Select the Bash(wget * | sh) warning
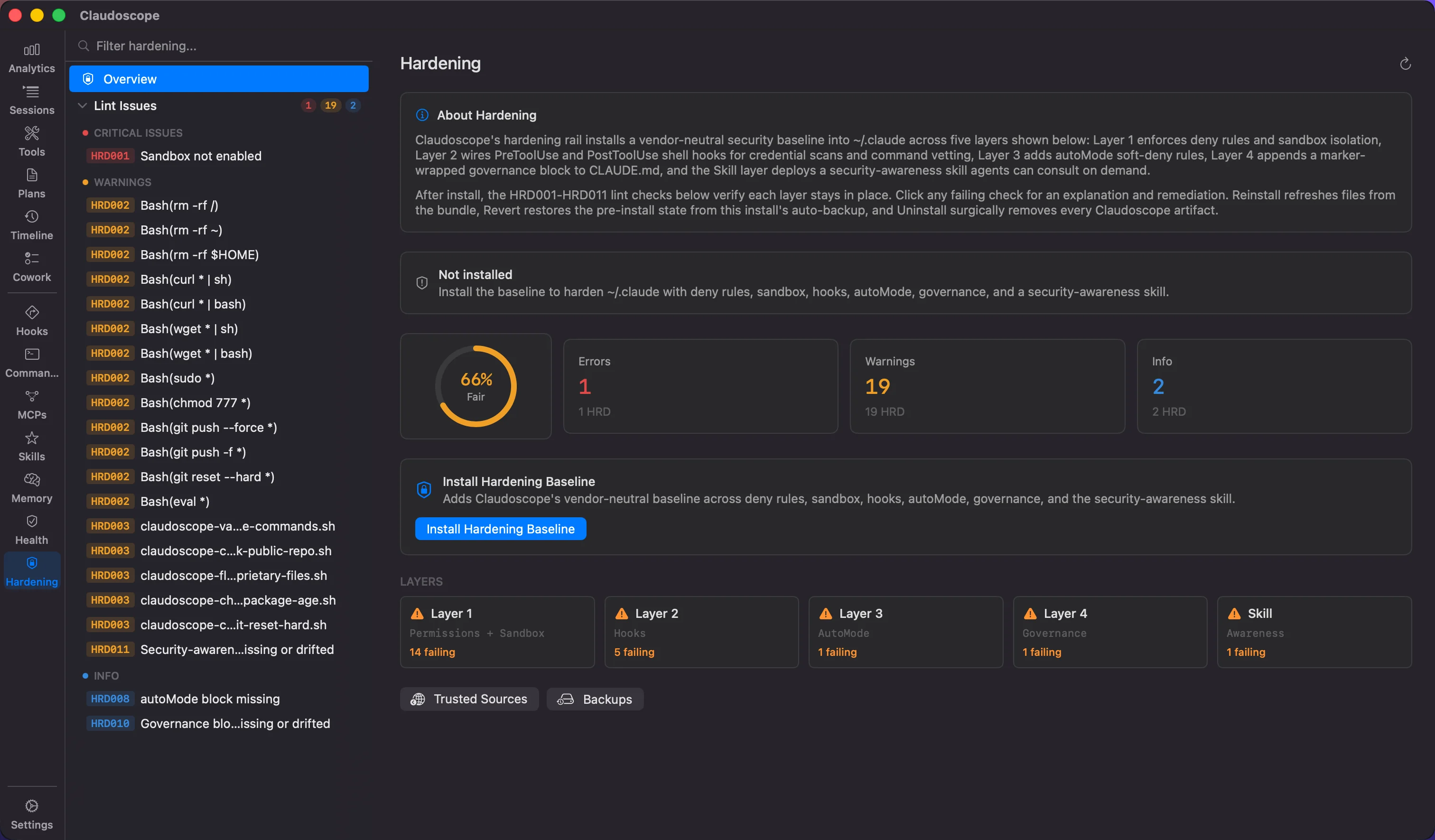This screenshot has height=840, width=1435. point(219,328)
